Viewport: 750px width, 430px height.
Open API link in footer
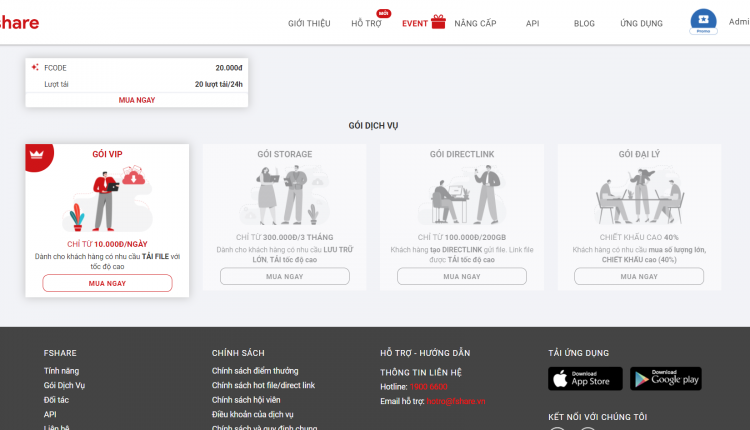tap(50, 414)
